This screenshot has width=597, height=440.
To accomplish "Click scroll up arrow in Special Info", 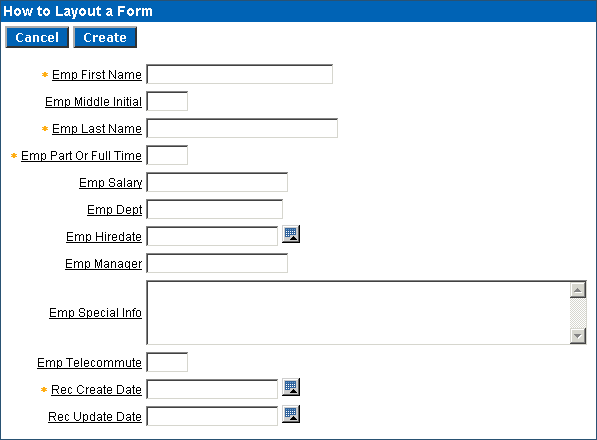I will (578, 290).
